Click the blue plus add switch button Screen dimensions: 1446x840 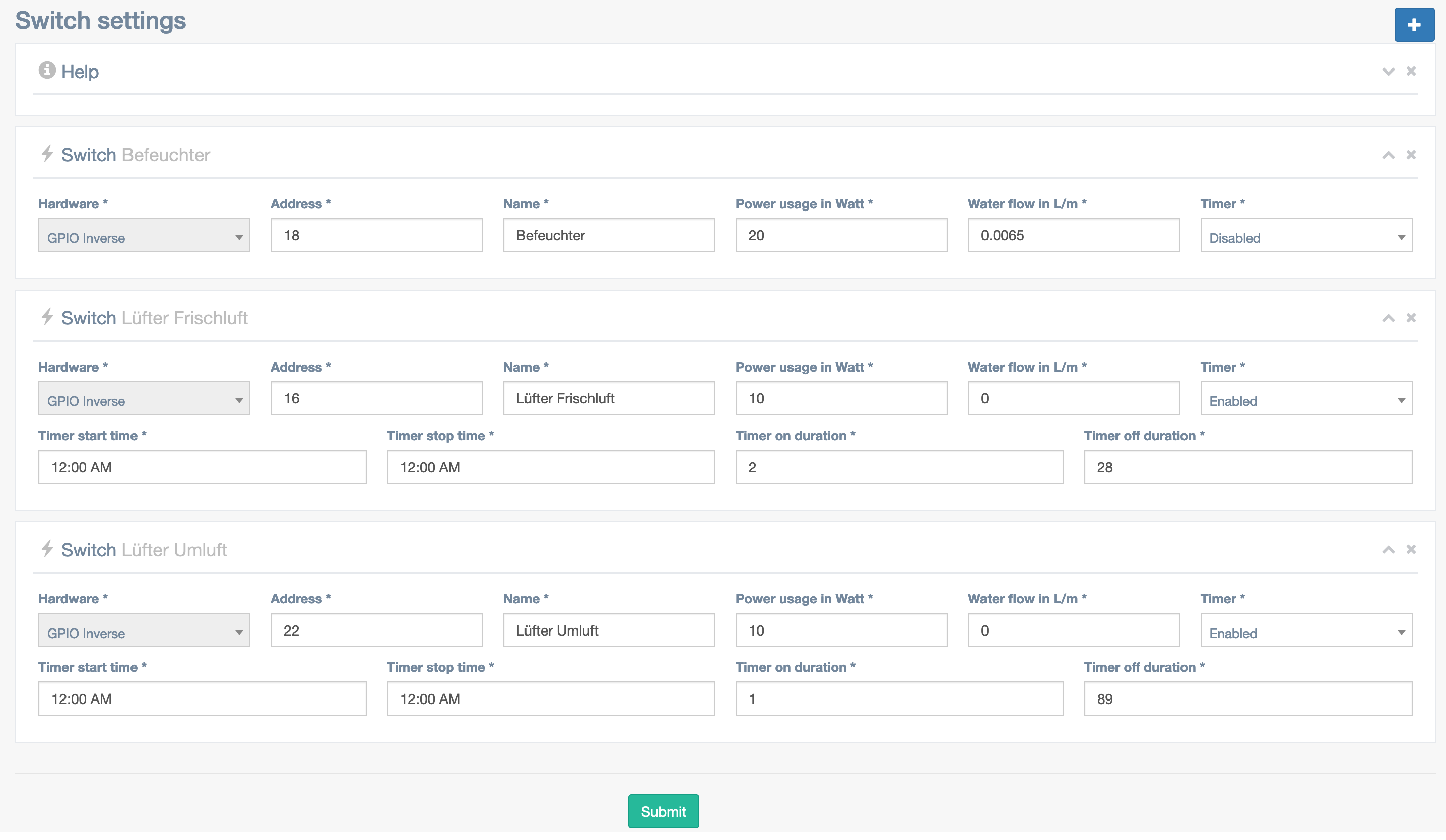[x=1413, y=25]
